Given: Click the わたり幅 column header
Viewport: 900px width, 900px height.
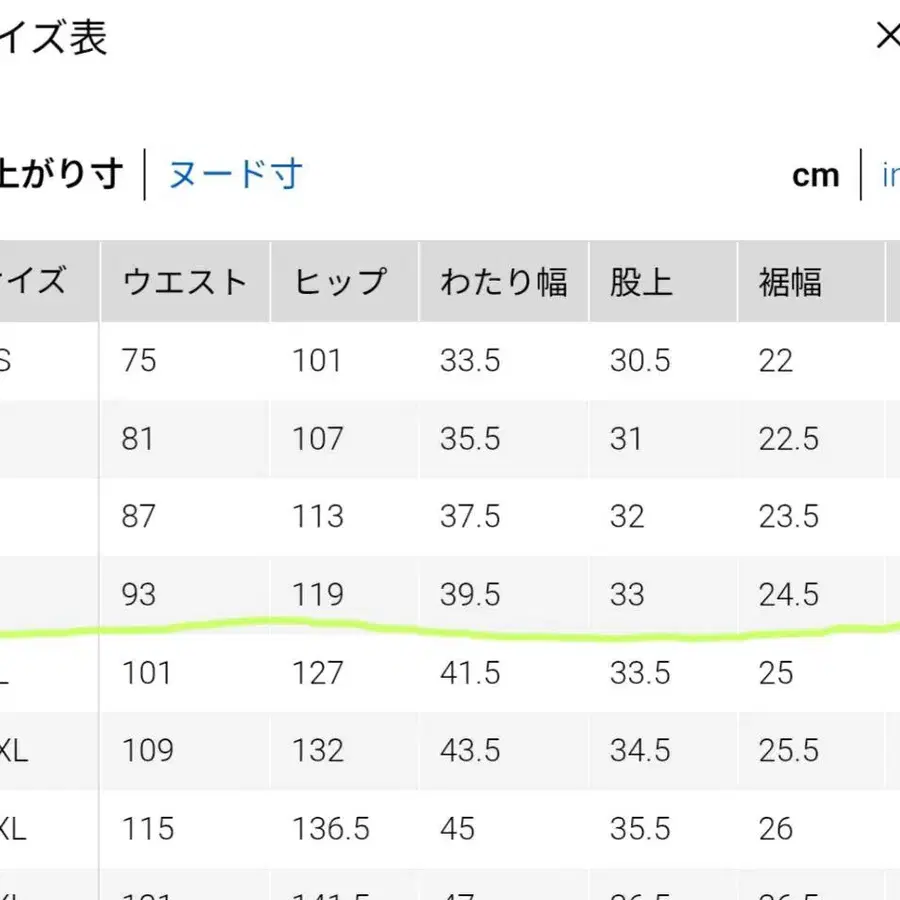Looking at the screenshot, I should 503,281.
